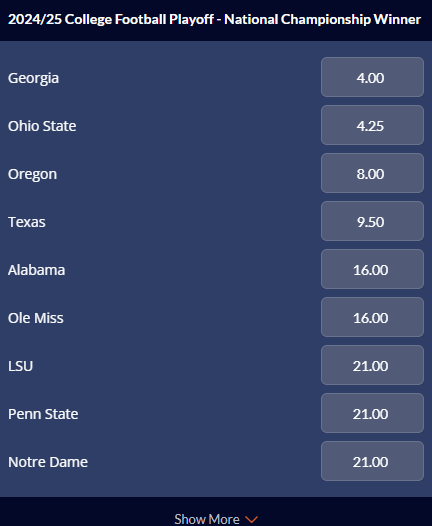
Task: Click the Georgia team name
Action: pos(33,78)
